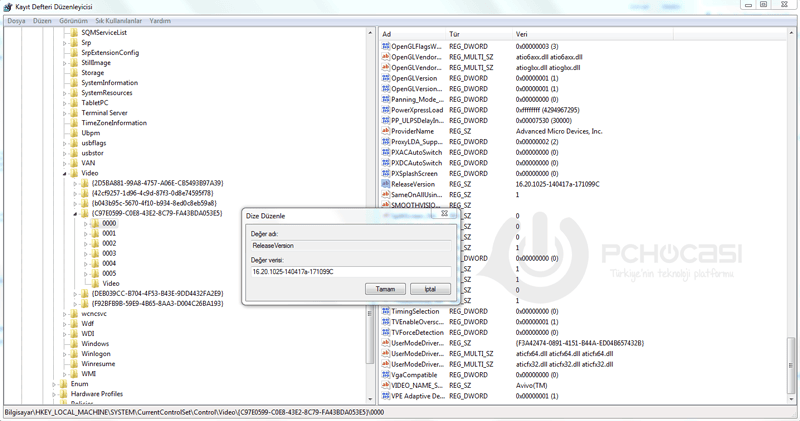Select the PXSplashScreen value icon
800x421 pixels.
point(385,174)
